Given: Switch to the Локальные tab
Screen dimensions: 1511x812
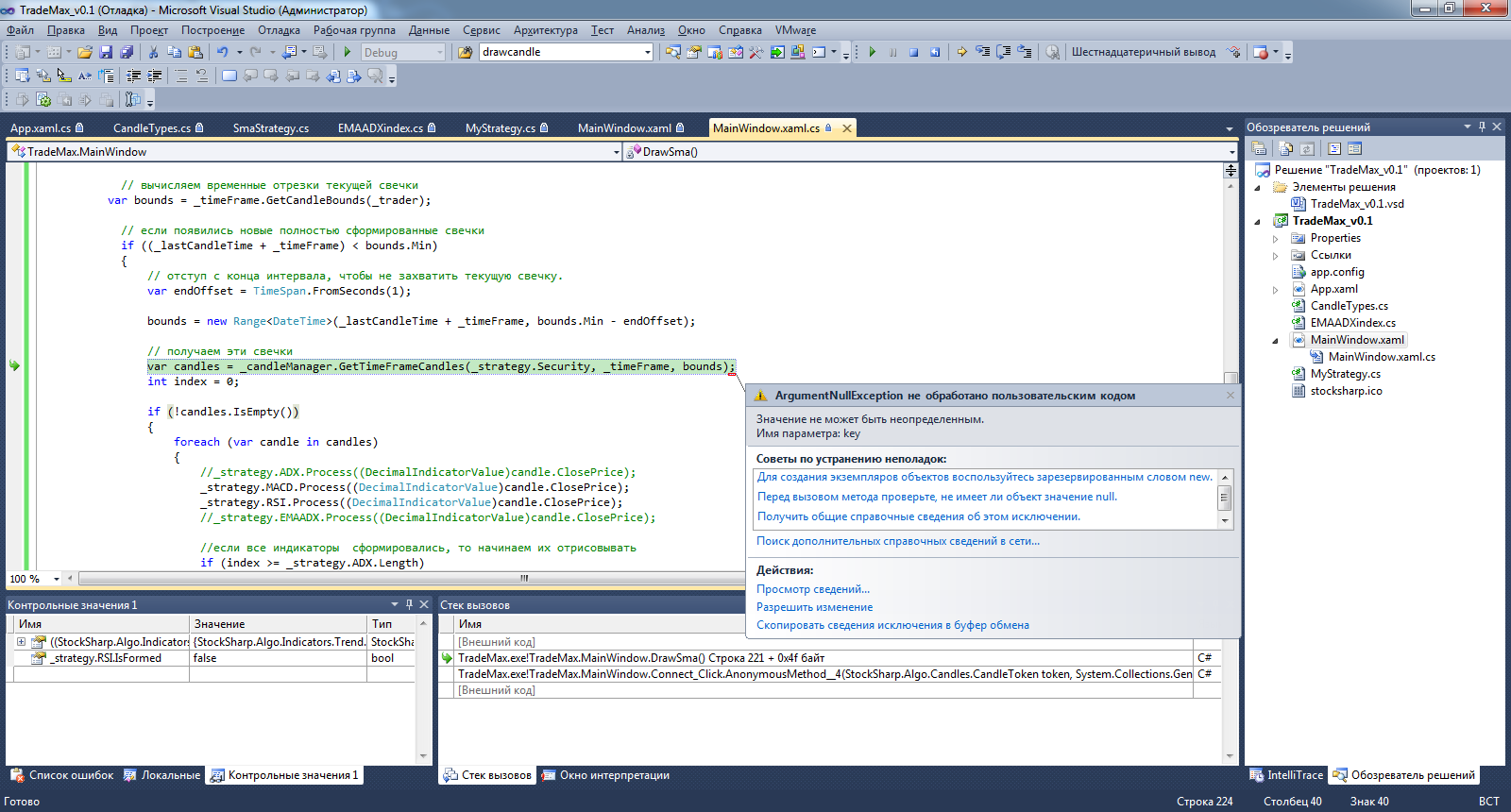Looking at the screenshot, I should click(x=162, y=775).
